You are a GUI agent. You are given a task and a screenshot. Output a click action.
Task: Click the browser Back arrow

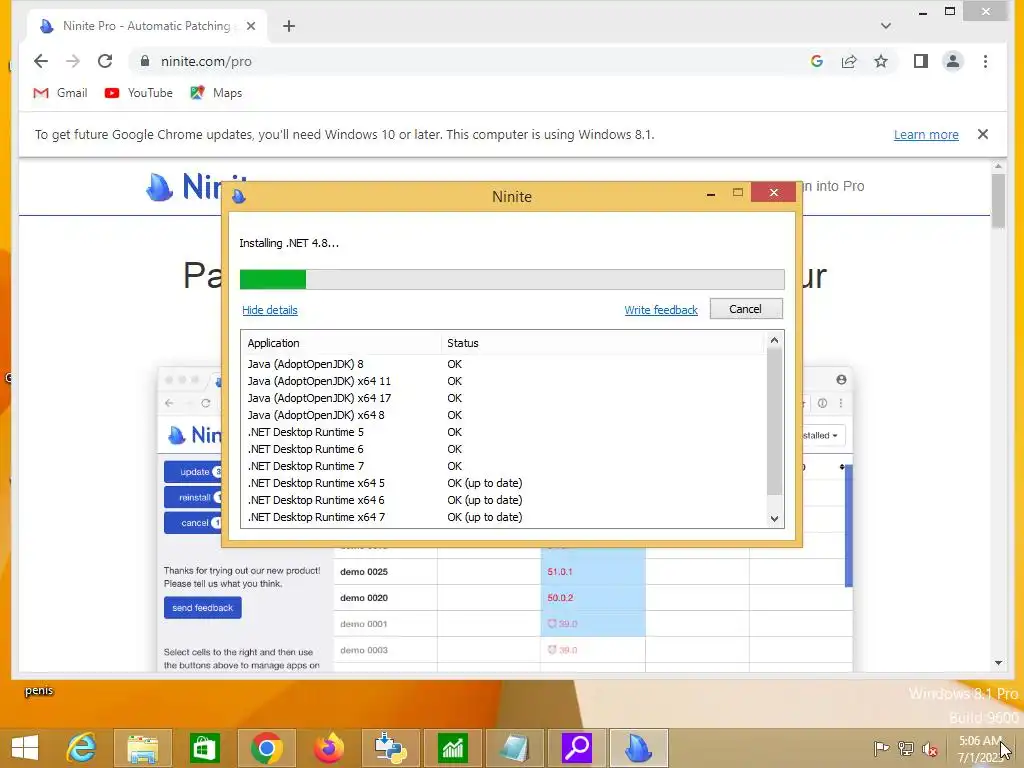click(x=40, y=61)
